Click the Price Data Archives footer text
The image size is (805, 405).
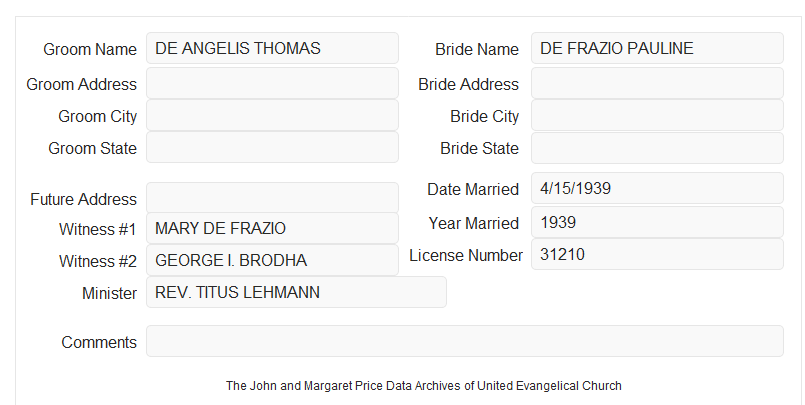tap(424, 386)
